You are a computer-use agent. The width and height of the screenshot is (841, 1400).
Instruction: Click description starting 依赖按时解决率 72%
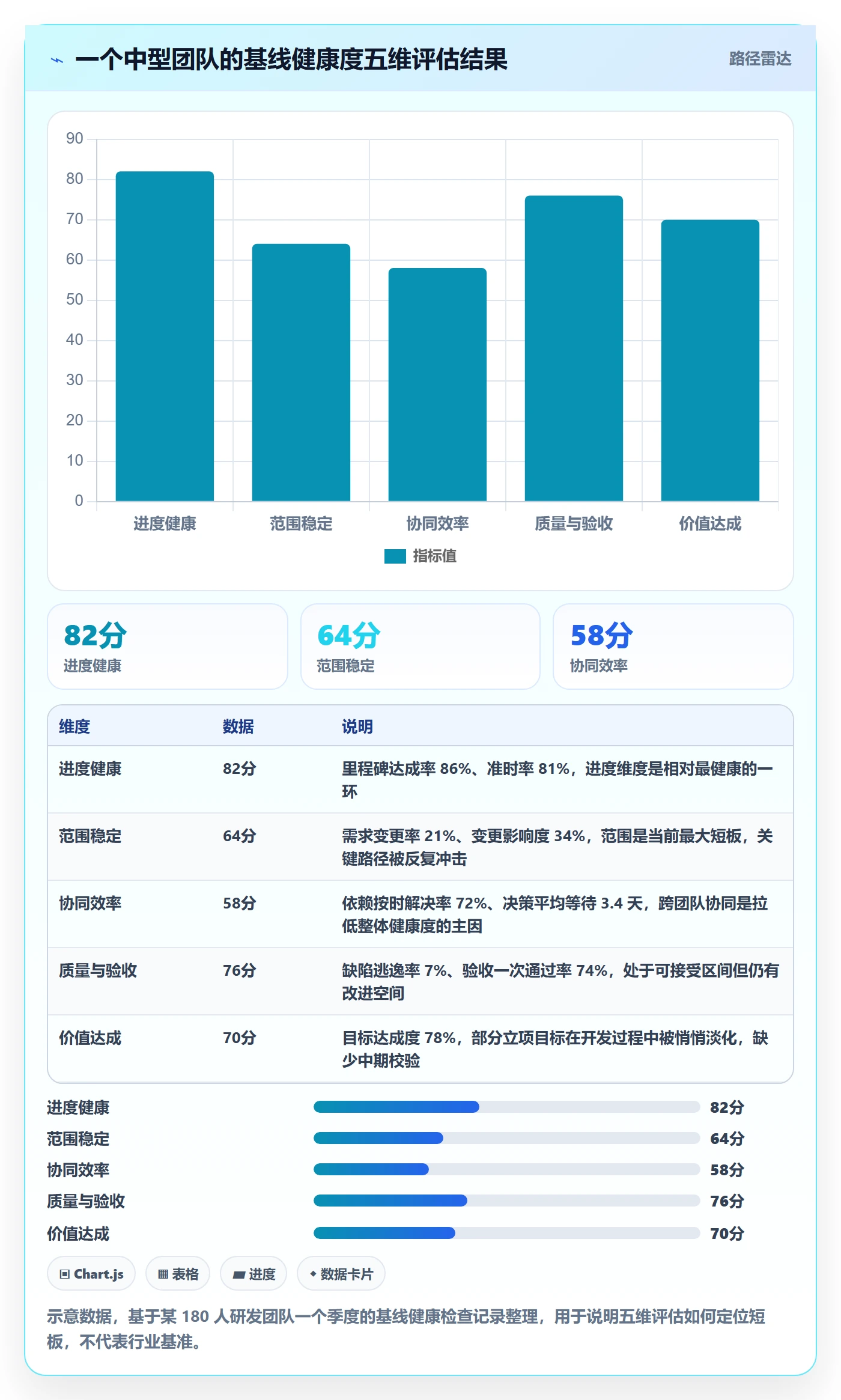coord(555,915)
